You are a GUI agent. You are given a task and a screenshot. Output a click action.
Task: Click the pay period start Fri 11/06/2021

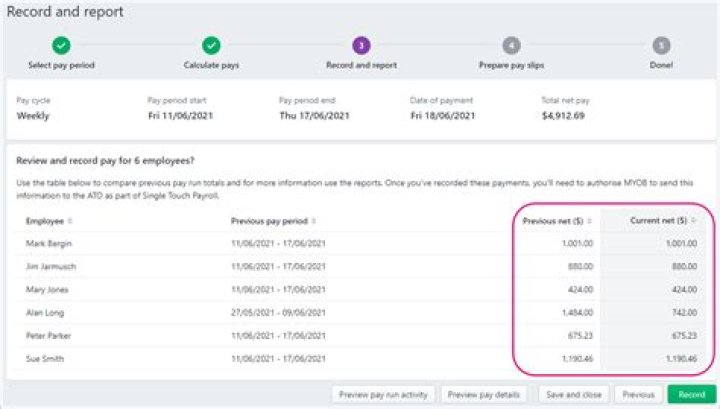click(x=180, y=116)
